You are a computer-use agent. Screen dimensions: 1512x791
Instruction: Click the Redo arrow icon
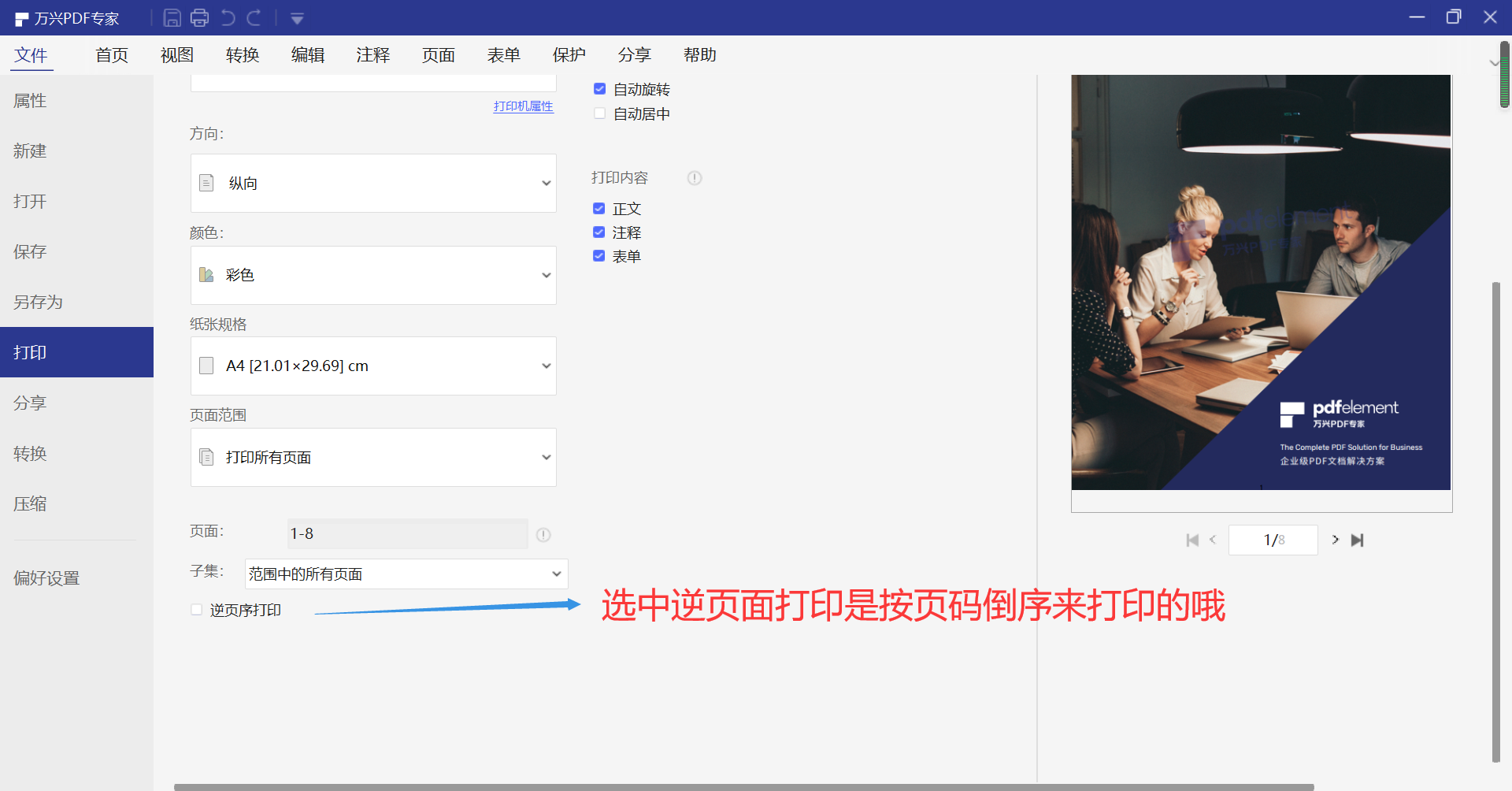point(254,17)
